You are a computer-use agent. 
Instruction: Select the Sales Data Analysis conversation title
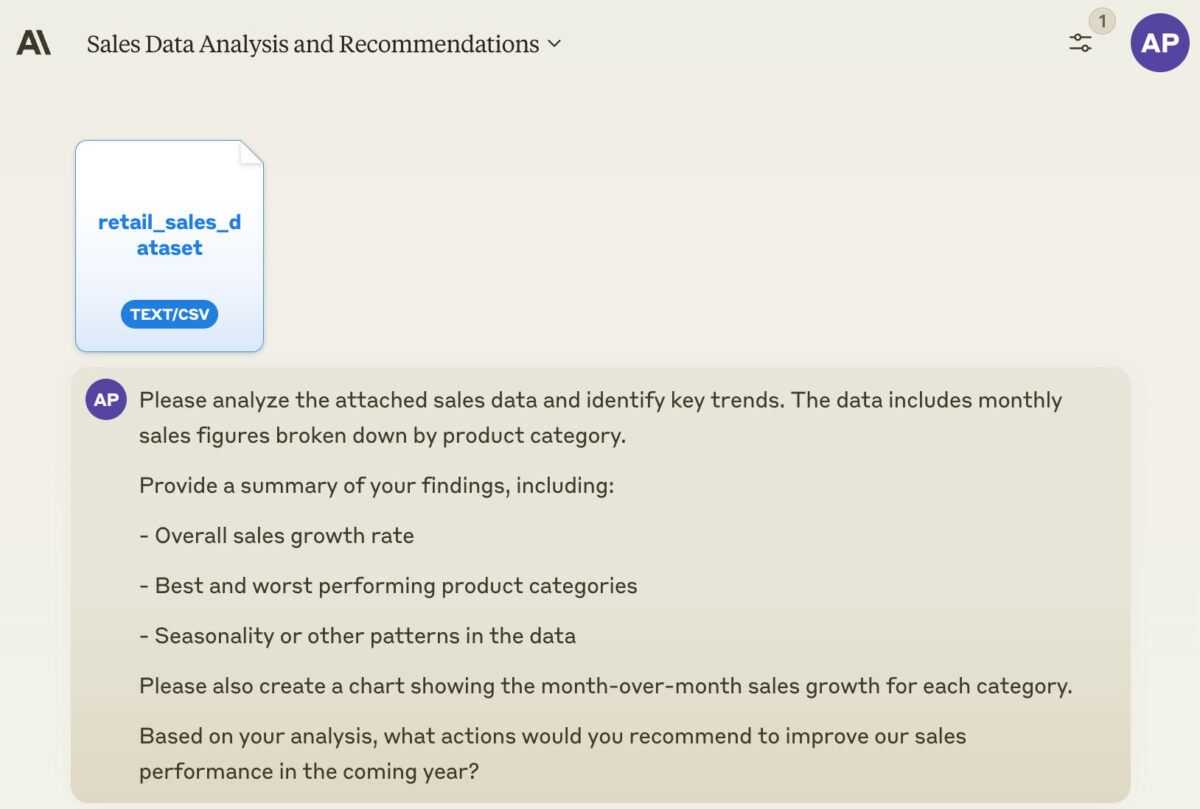[x=311, y=44]
